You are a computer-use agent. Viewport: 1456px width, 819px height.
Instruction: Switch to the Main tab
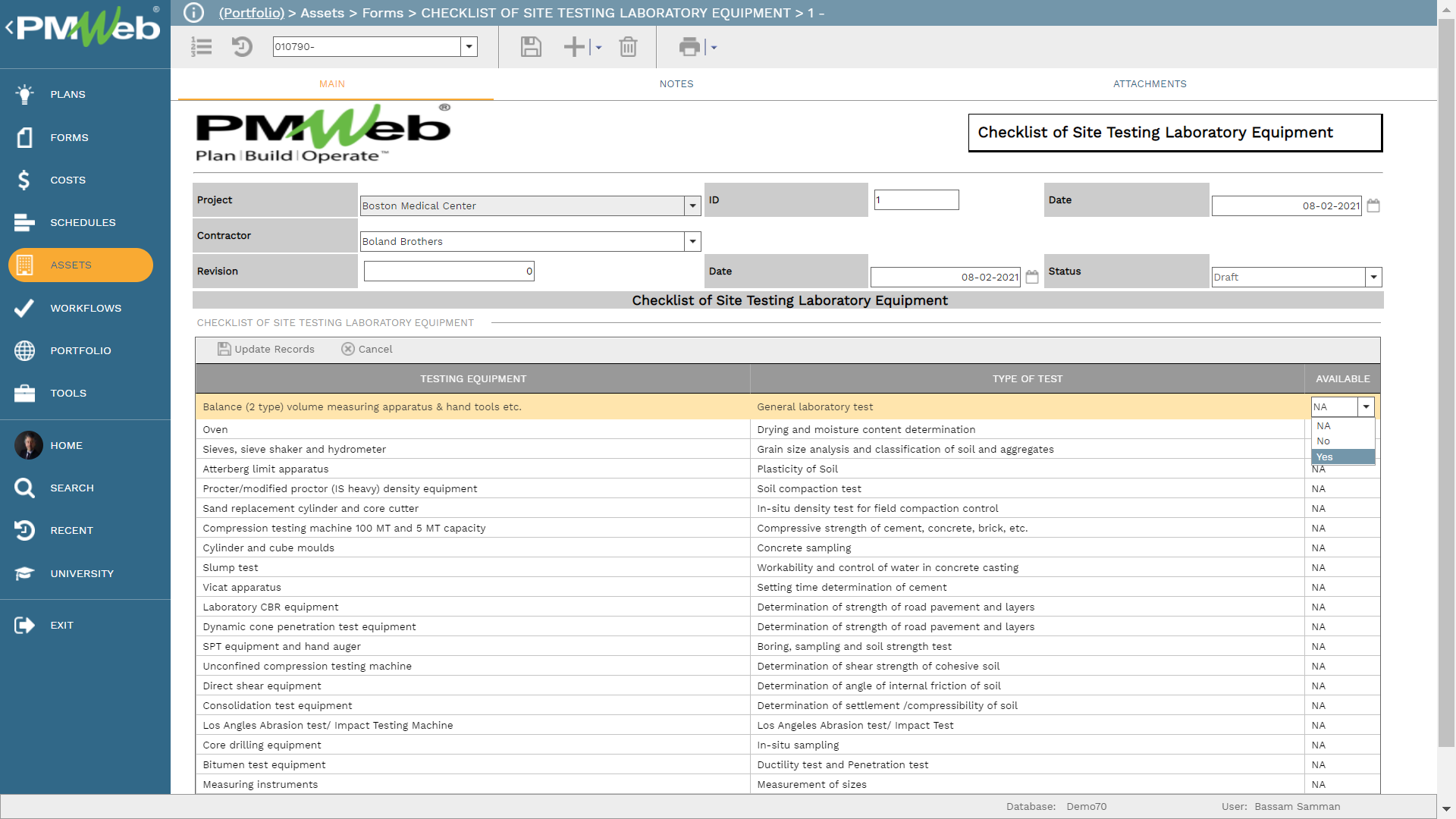332,84
